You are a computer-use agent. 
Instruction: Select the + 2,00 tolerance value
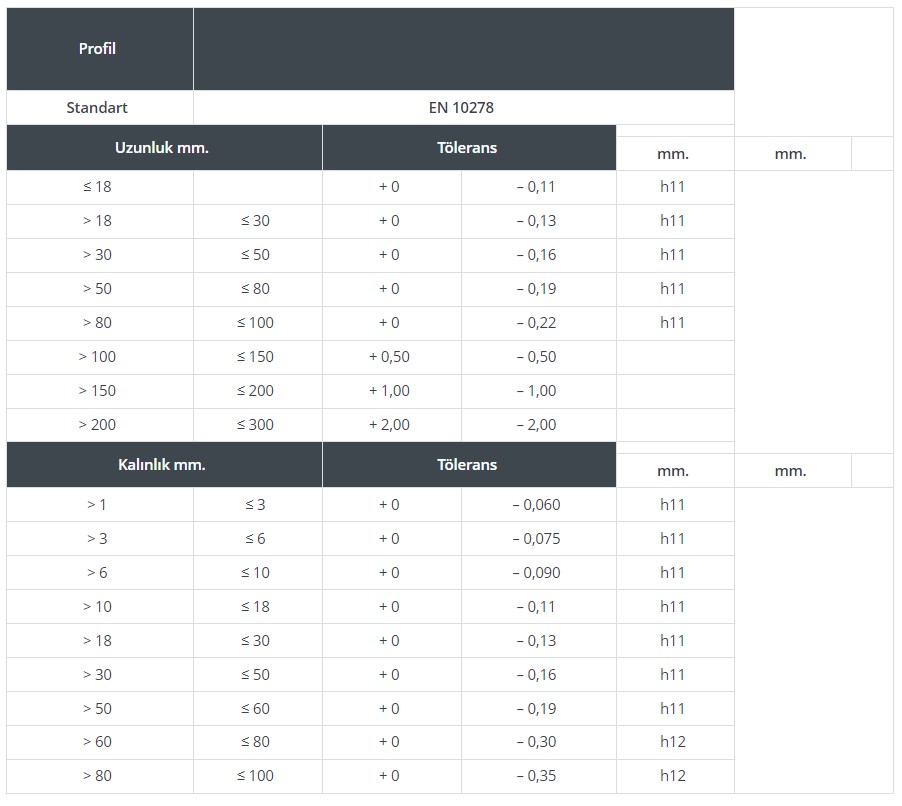[x=389, y=424]
